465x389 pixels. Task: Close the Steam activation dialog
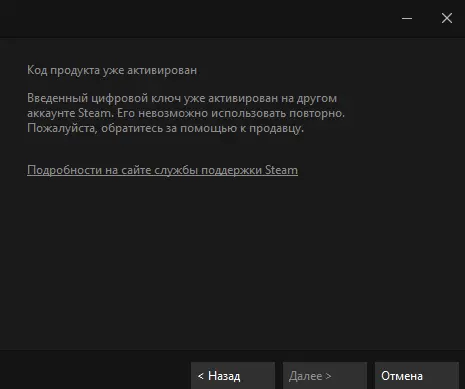447,18
